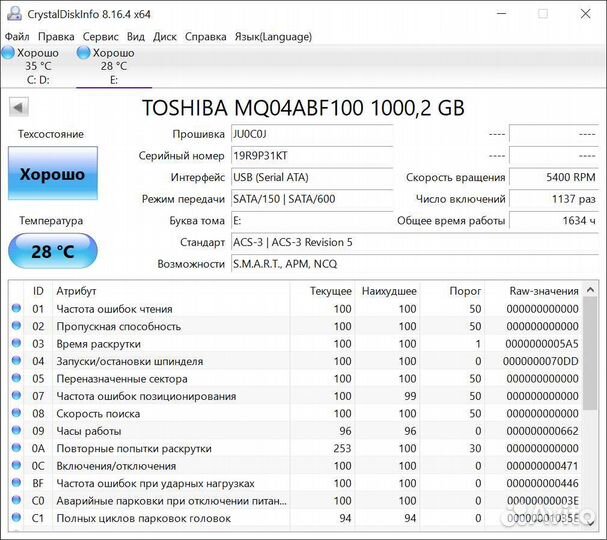The height and width of the screenshot is (540, 607).
Task: Click the attribute list scroll up arrow
Action: pos(590,290)
